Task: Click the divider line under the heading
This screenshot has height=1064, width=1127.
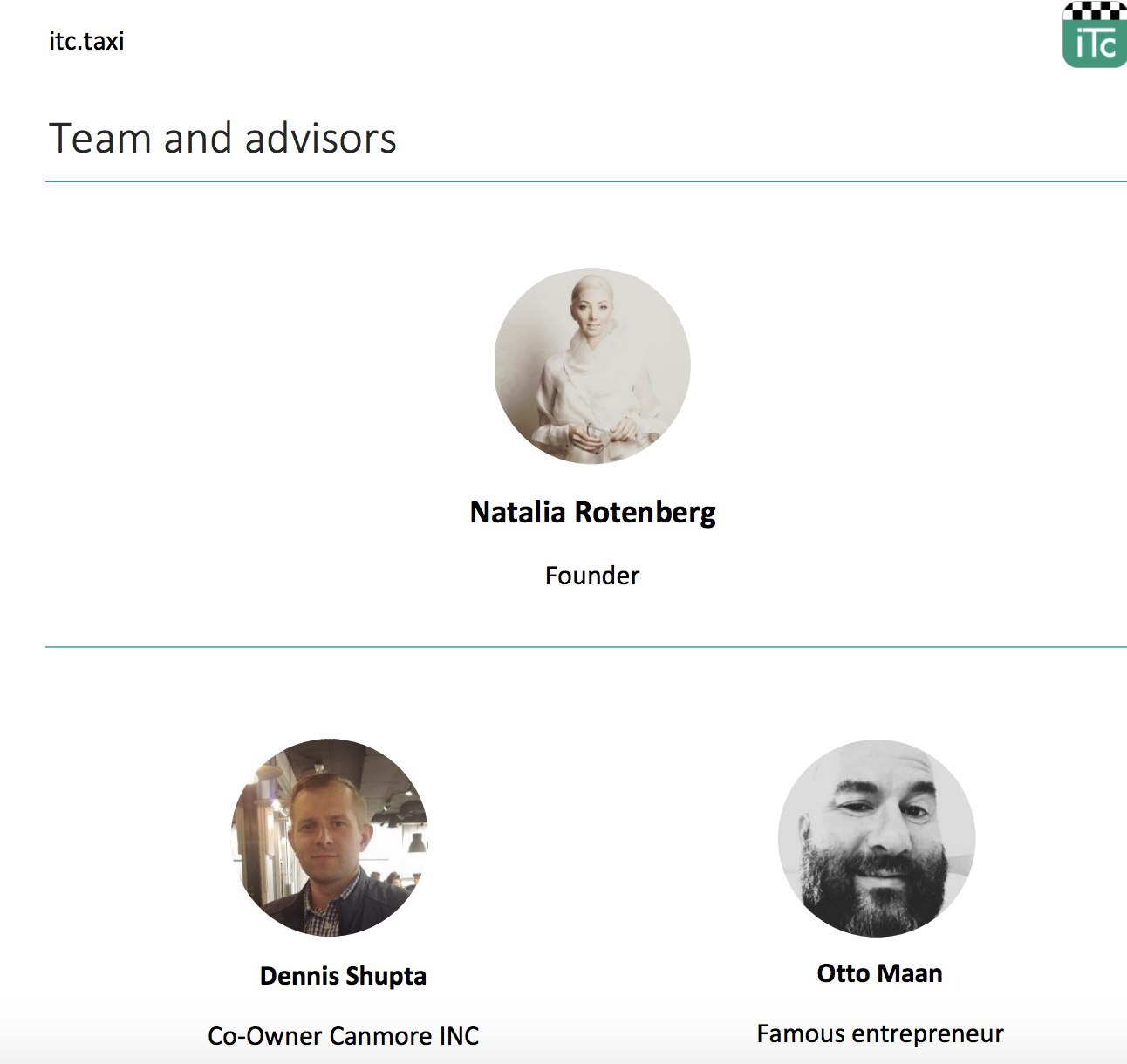Action: point(586,181)
